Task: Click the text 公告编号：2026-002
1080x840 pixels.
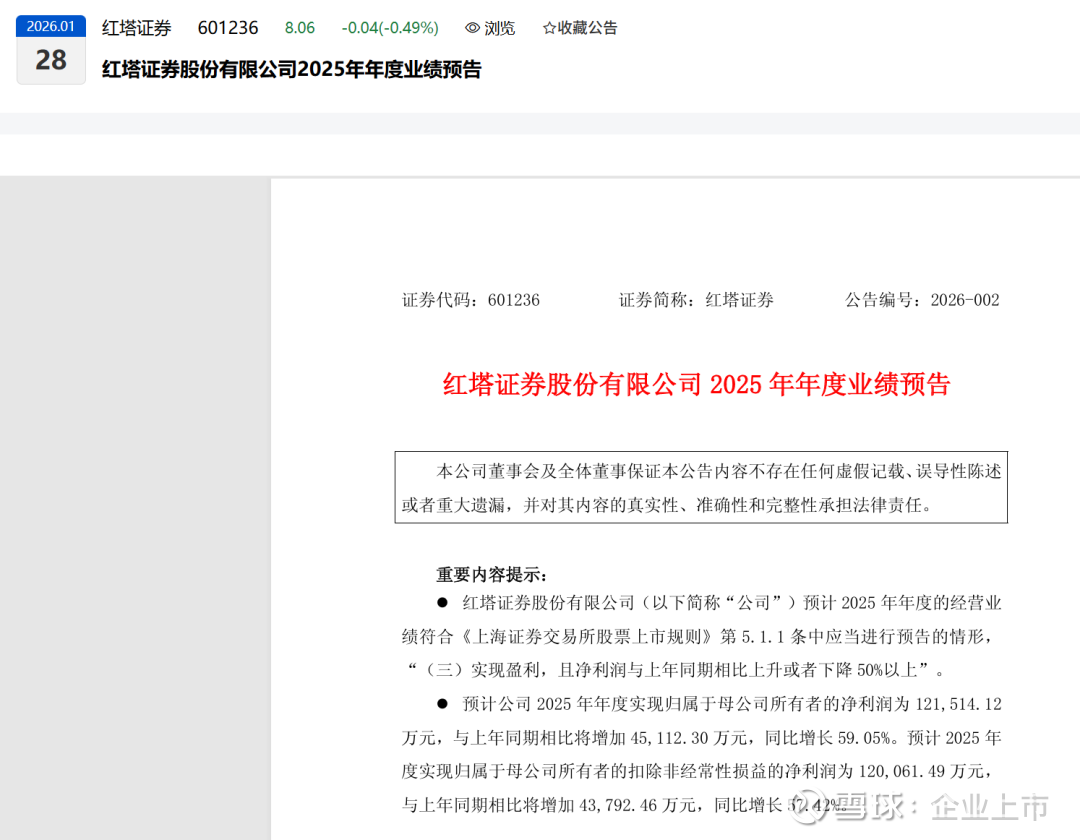Action: (922, 300)
